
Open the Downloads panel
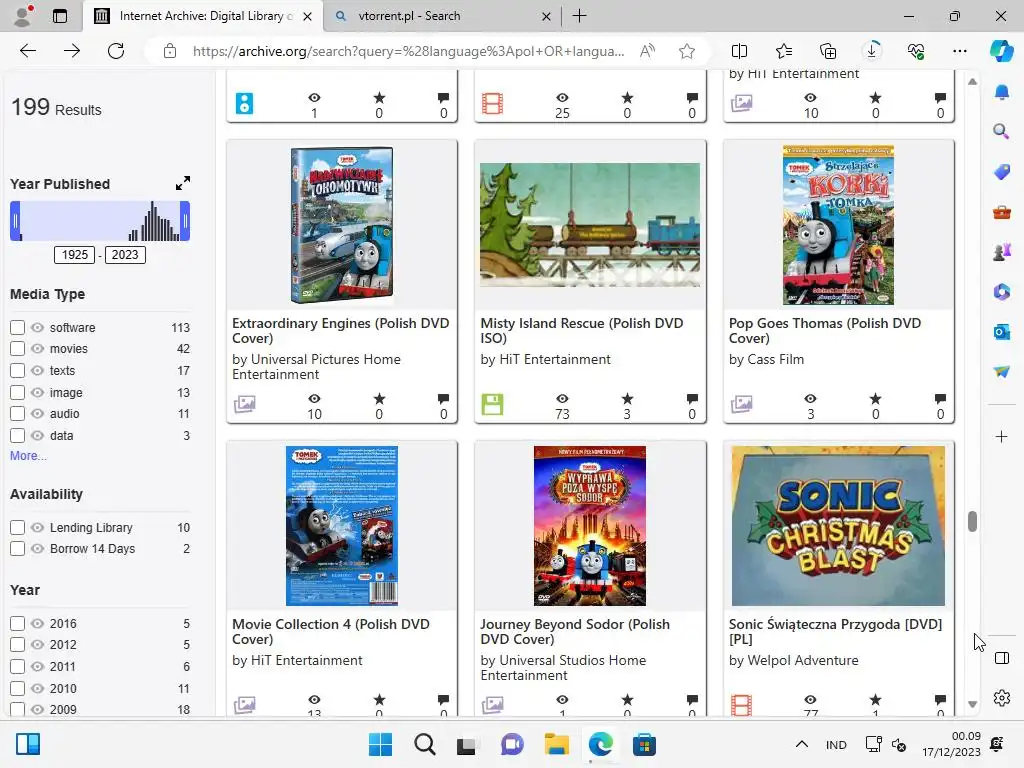tap(872, 51)
